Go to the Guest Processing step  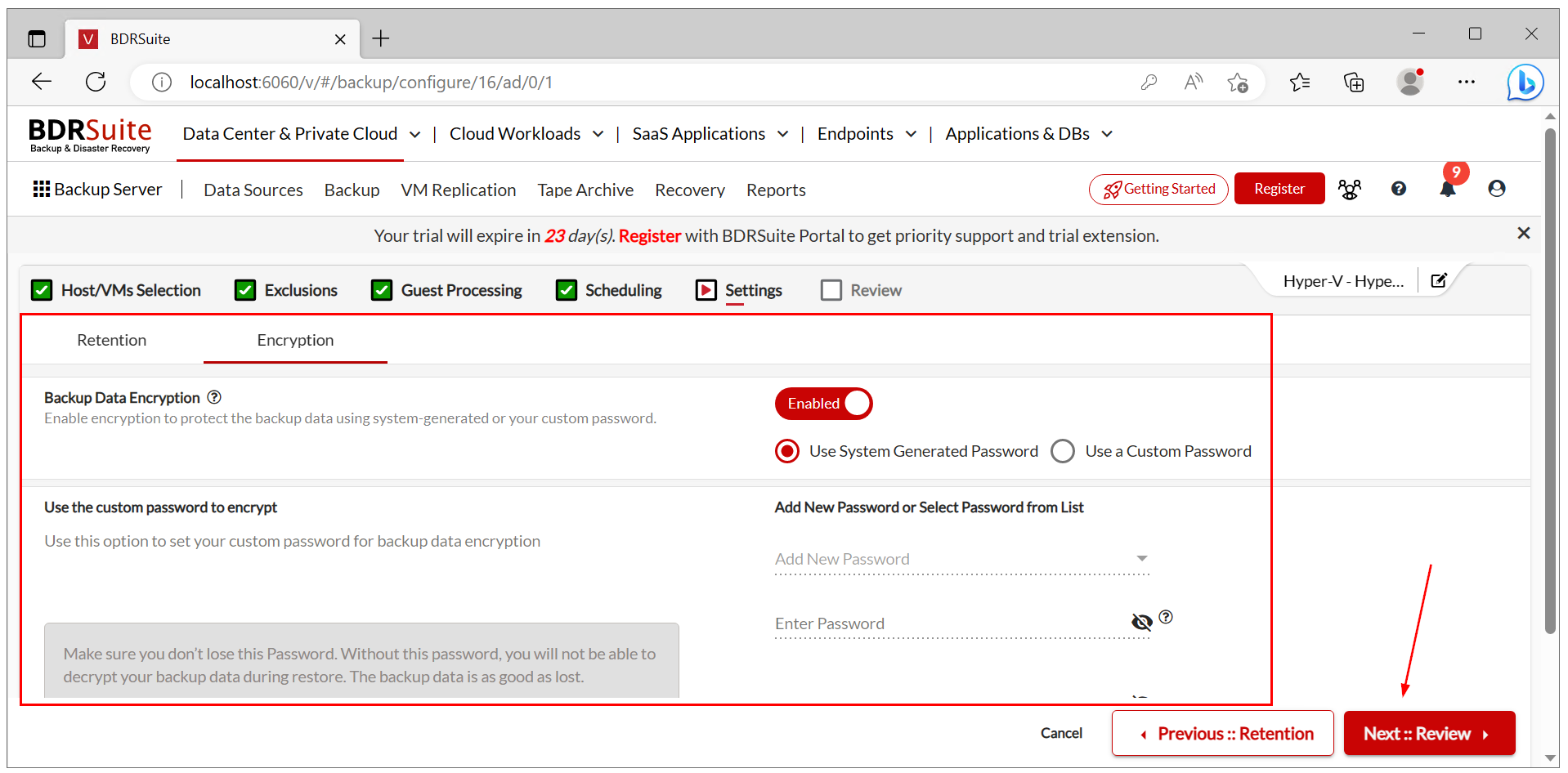446,290
